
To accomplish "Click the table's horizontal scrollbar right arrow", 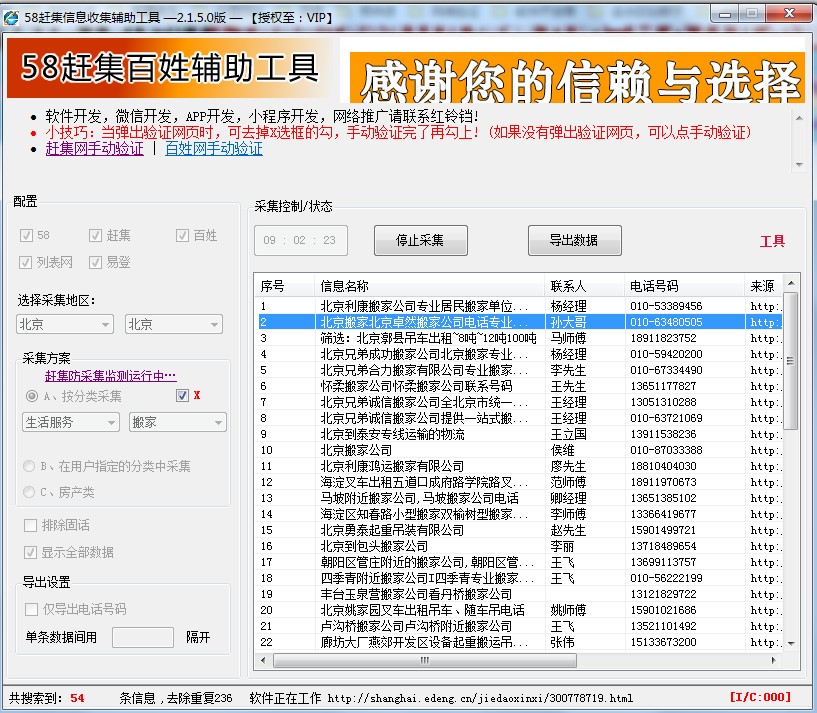I will coord(774,660).
